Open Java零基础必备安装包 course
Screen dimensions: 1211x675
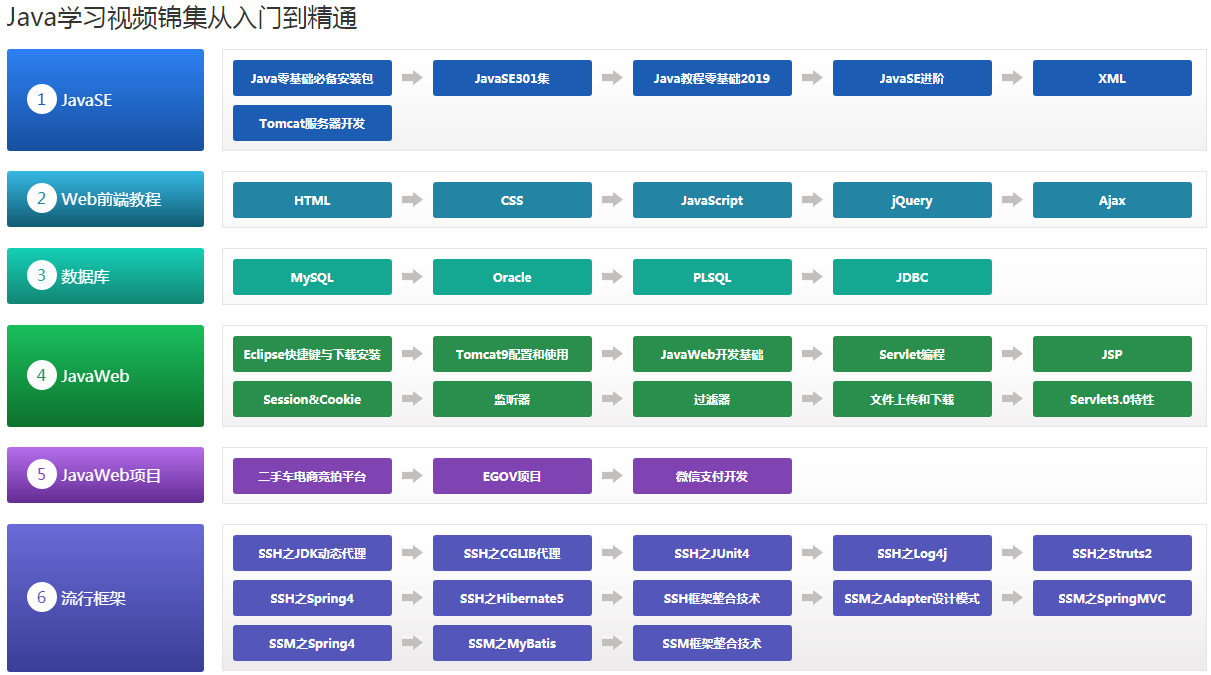coord(312,78)
